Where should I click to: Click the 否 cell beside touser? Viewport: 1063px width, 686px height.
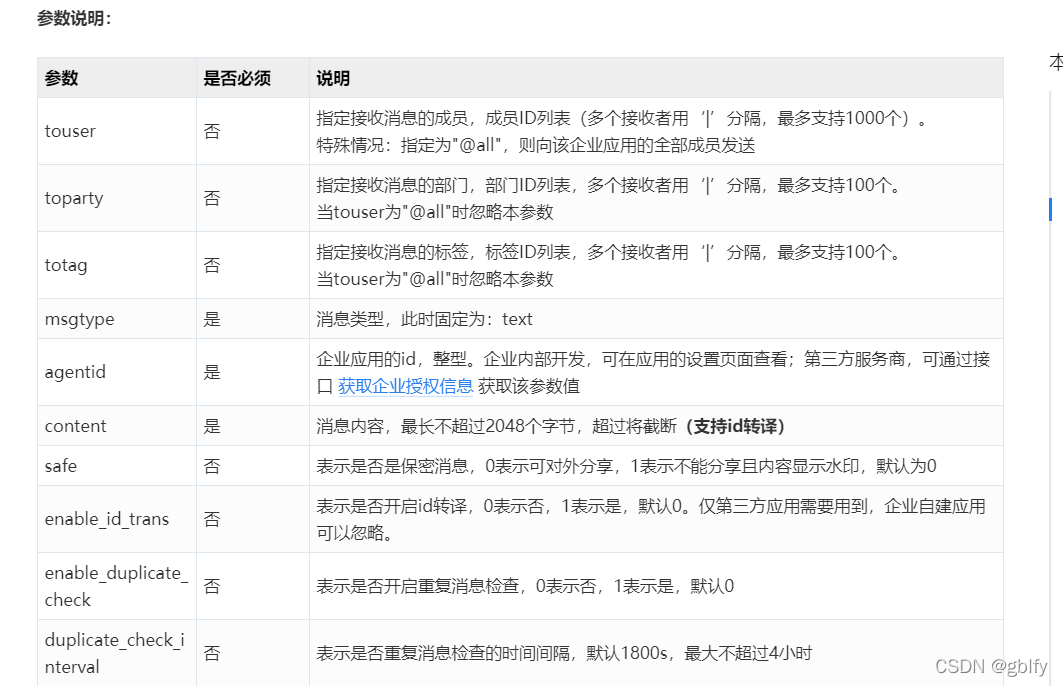click(211, 130)
